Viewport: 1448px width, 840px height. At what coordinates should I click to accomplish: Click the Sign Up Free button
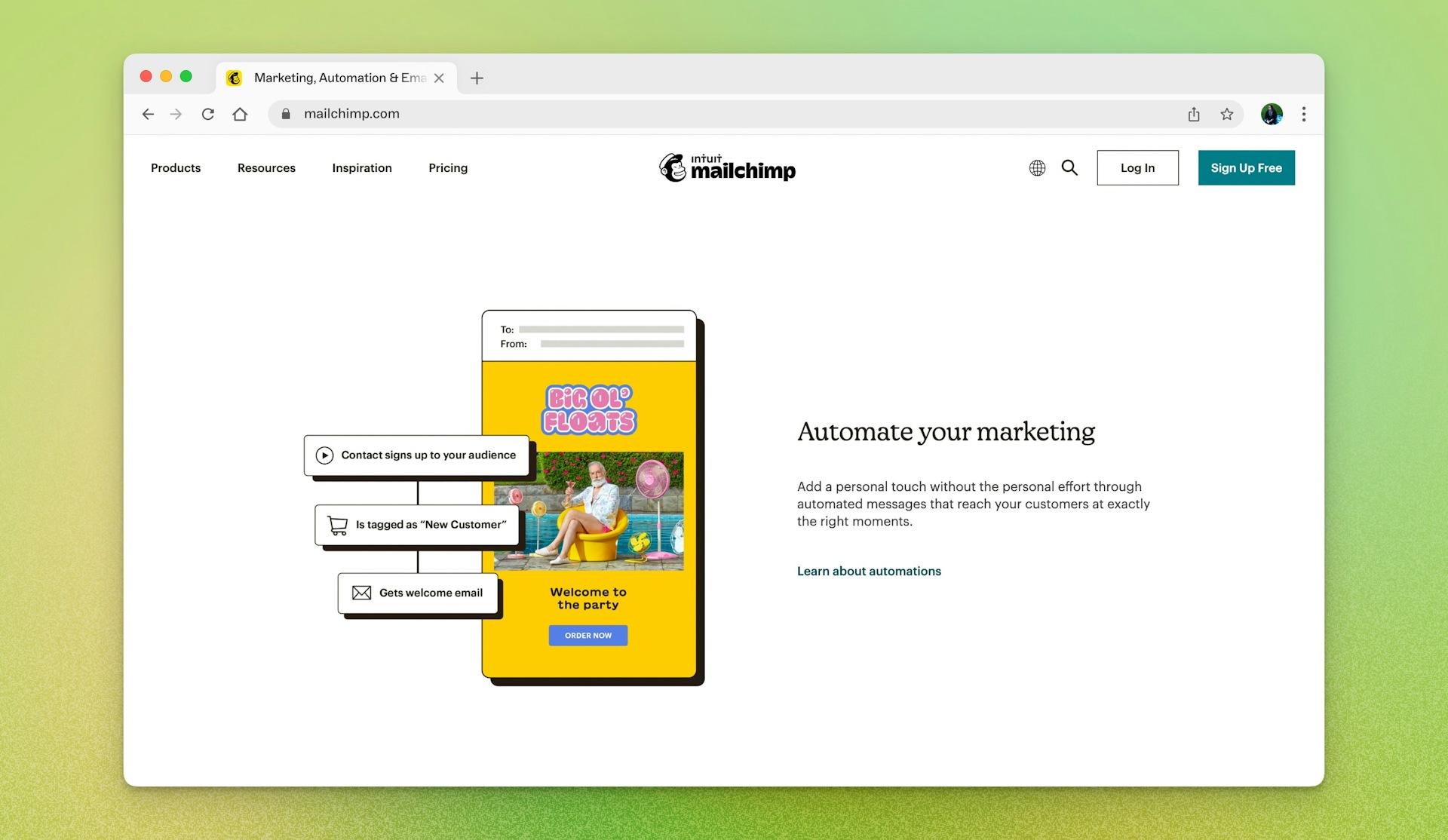(x=1246, y=167)
